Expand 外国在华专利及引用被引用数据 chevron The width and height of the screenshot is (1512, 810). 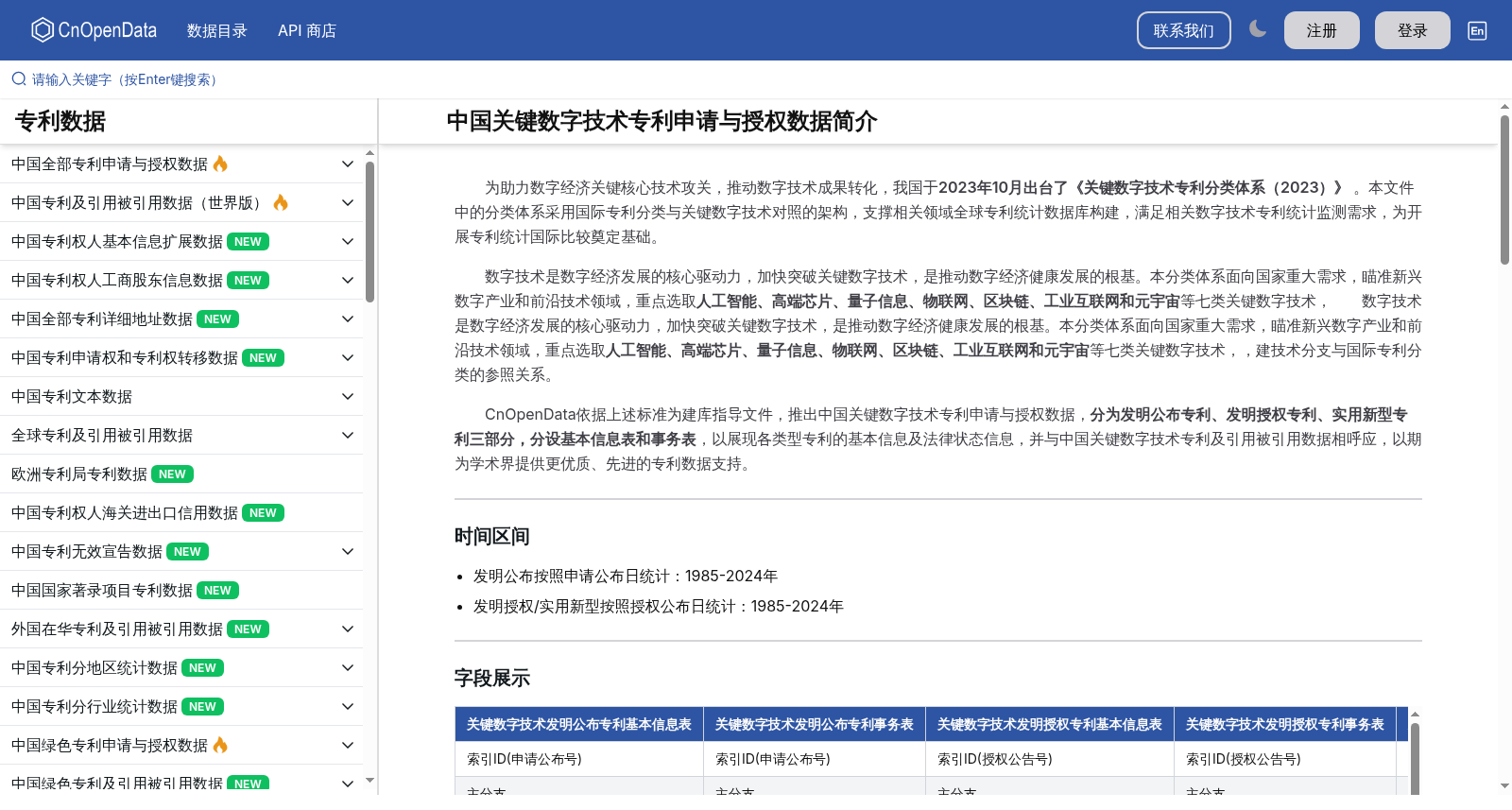[348, 629]
